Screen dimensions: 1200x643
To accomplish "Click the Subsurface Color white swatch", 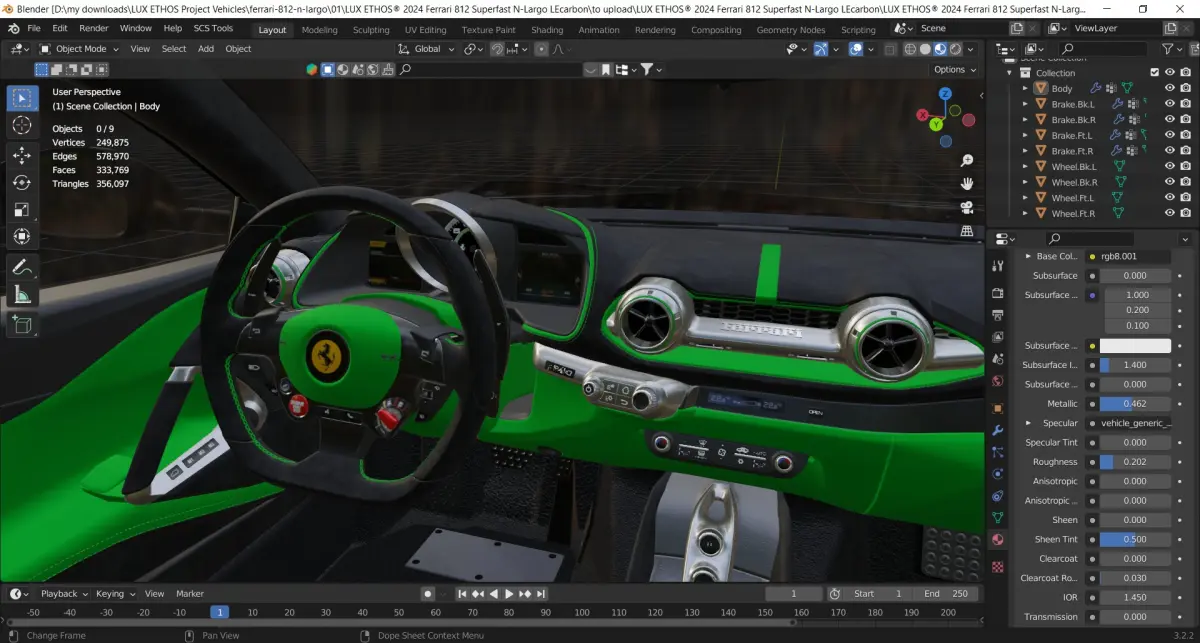I will [1135, 346].
